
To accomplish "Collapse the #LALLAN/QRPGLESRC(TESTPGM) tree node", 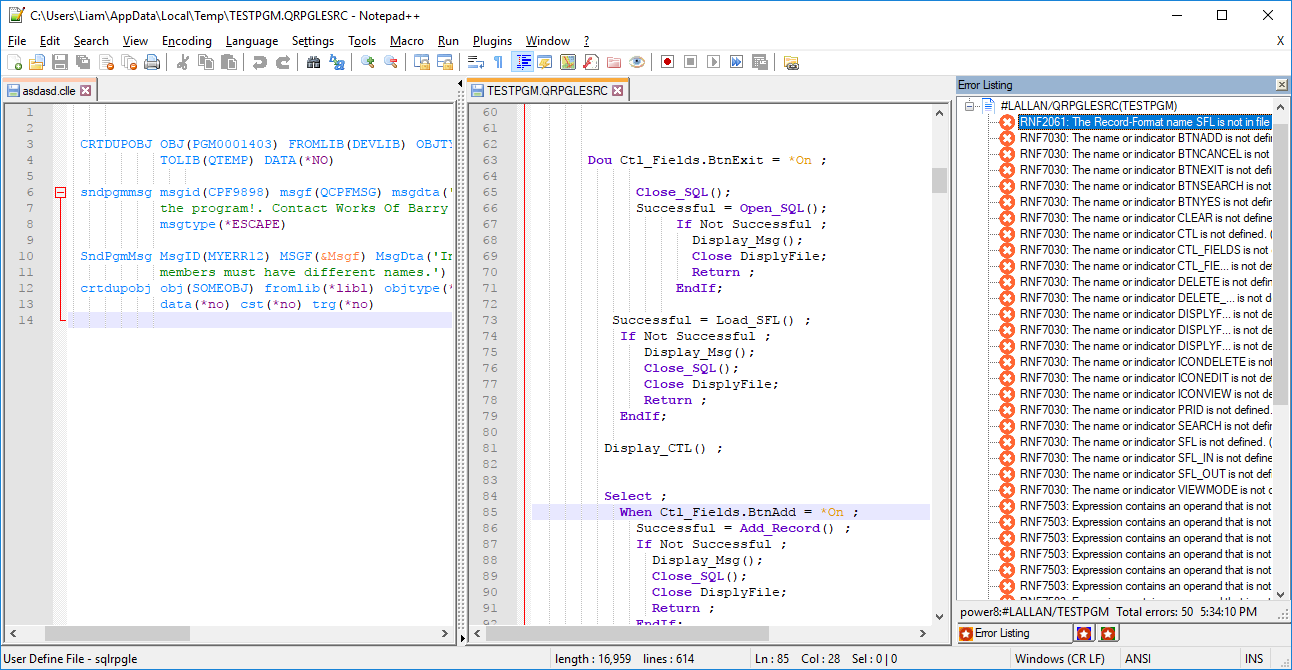I will pos(969,105).
